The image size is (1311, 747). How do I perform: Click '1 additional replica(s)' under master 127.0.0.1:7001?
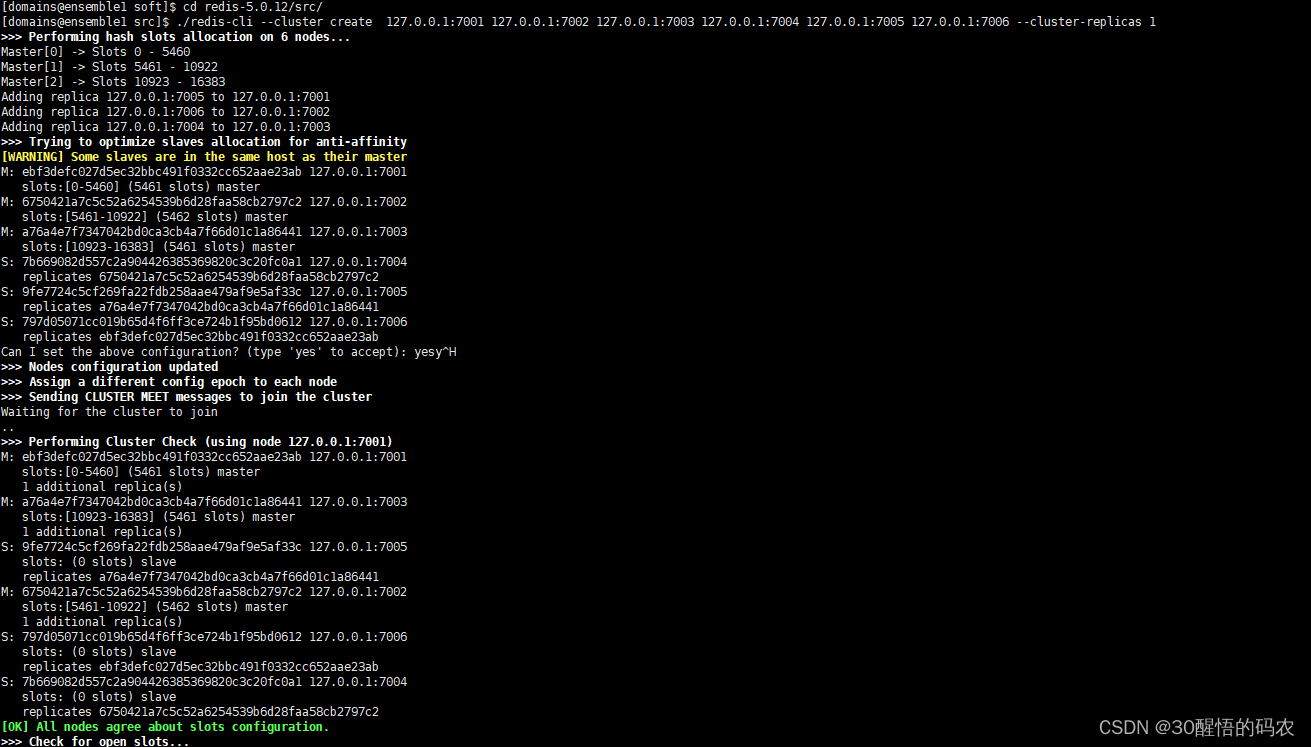[103, 487]
